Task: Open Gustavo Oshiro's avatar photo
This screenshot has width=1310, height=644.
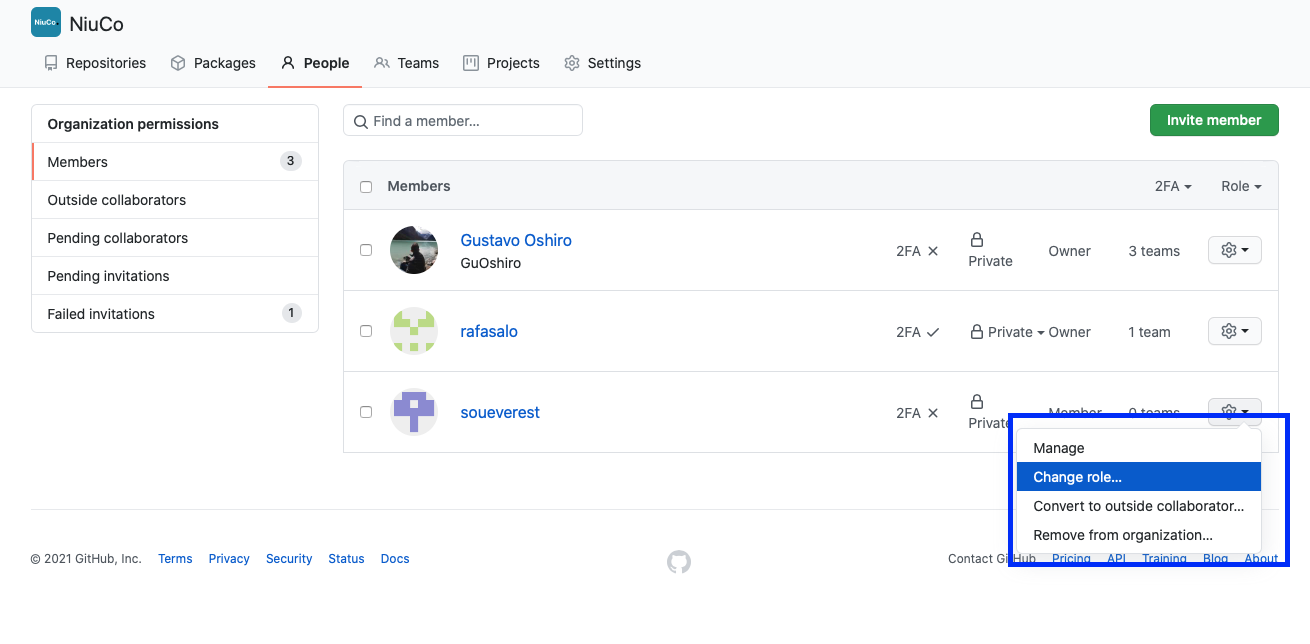Action: [x=414, y=250]
